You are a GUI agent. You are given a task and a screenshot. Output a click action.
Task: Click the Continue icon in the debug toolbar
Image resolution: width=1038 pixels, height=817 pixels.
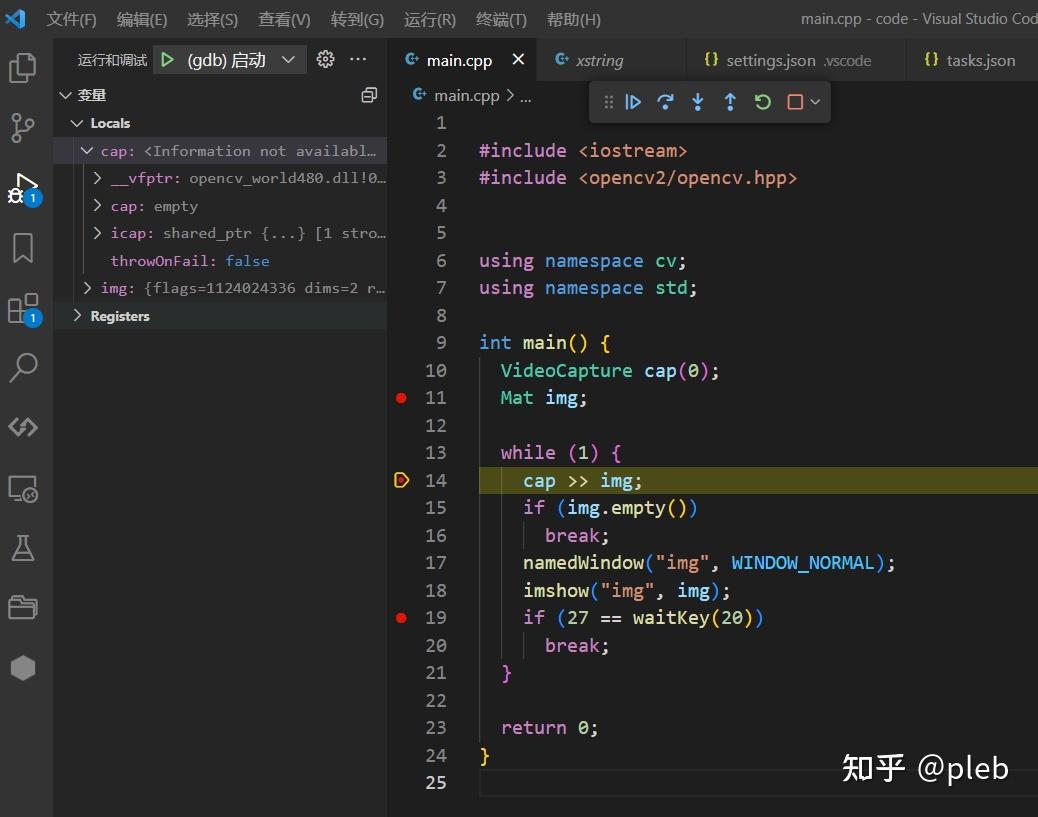point(634,101)
